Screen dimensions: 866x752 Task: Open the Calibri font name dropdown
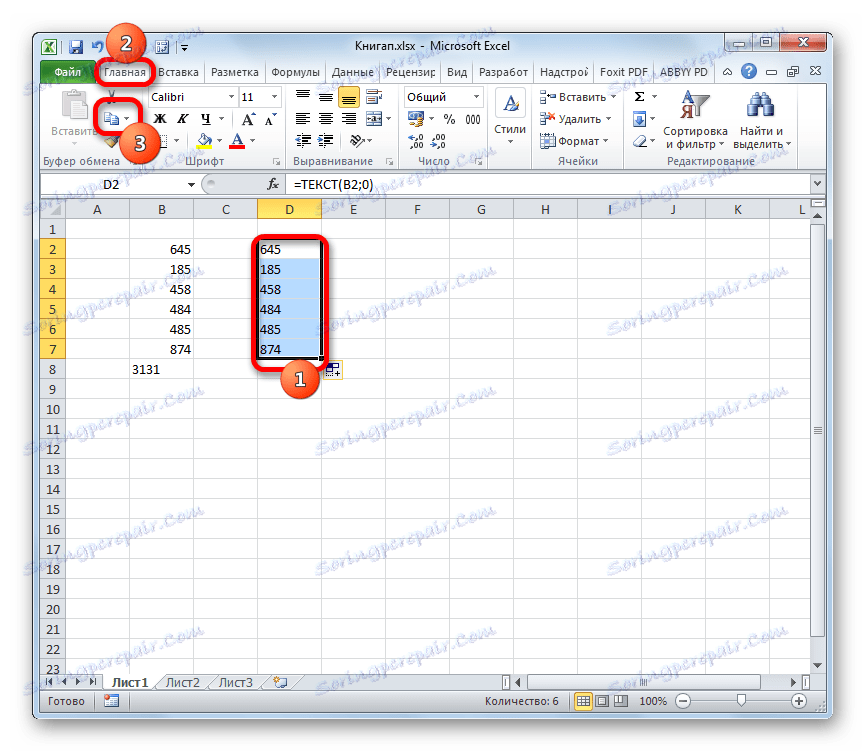coord(231,97)
